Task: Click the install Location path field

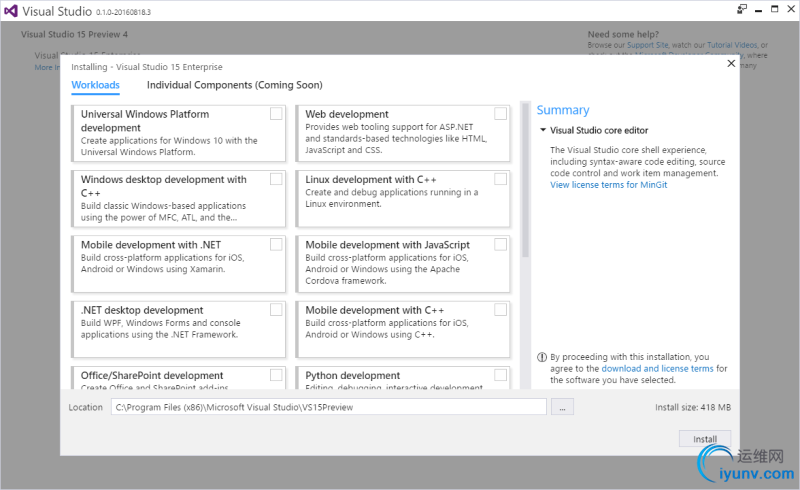Action: pos(328,407)
